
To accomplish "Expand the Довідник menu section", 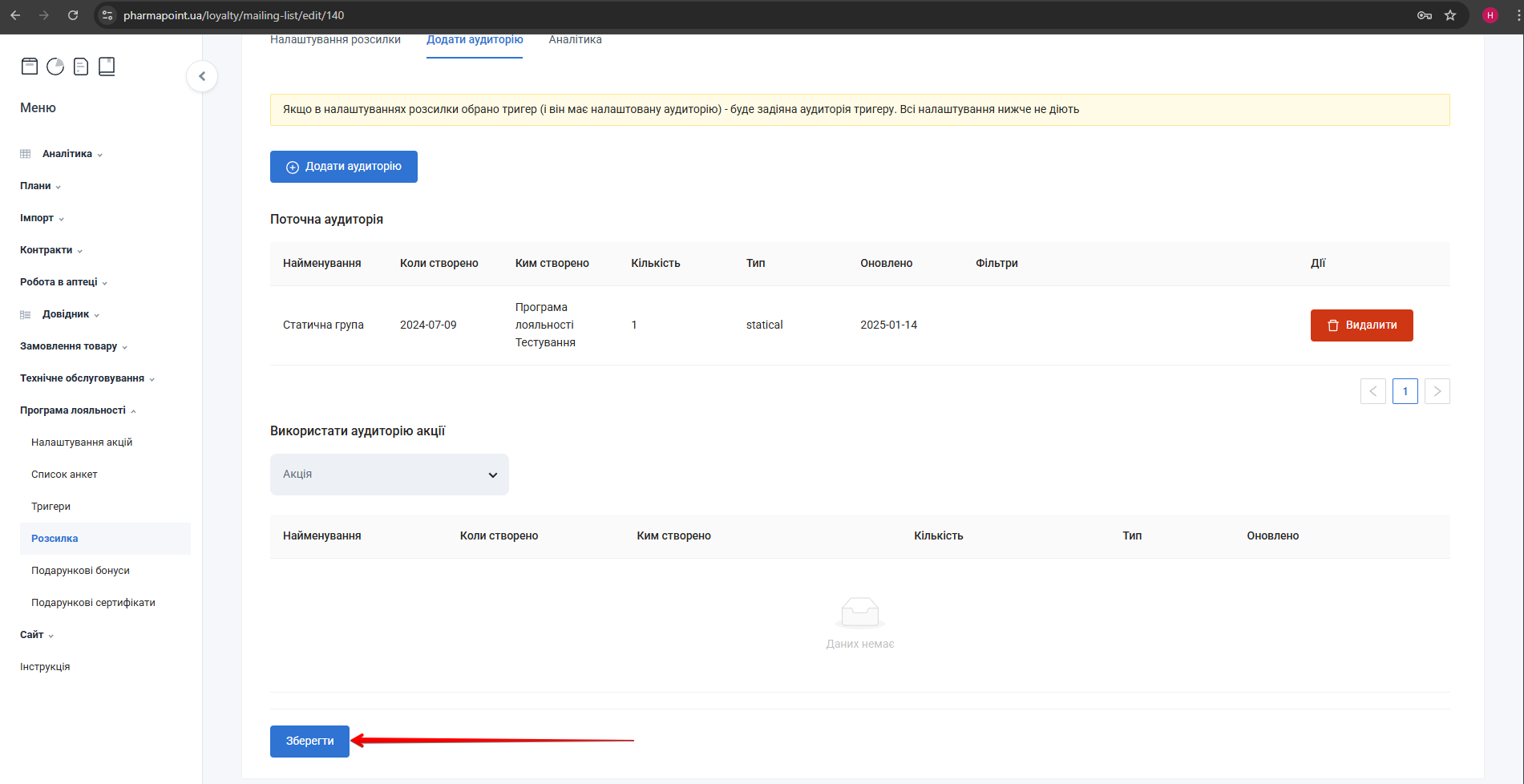I will point(71,314).
